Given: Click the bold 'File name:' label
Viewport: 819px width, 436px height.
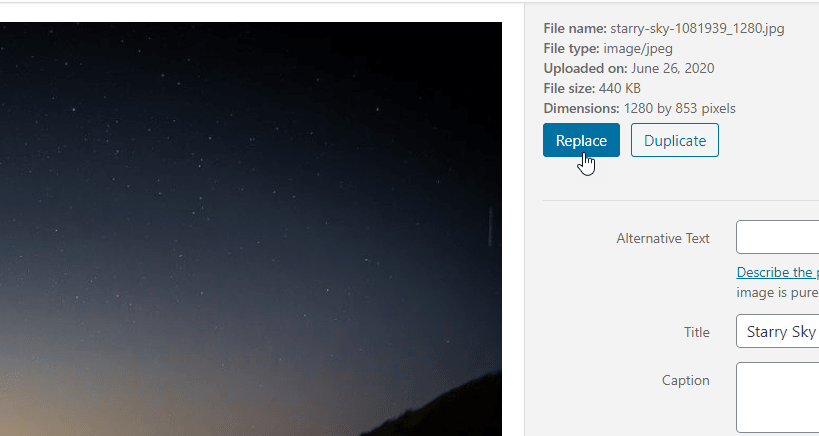Looking at the screenshot, I should (x=575, y=28).
